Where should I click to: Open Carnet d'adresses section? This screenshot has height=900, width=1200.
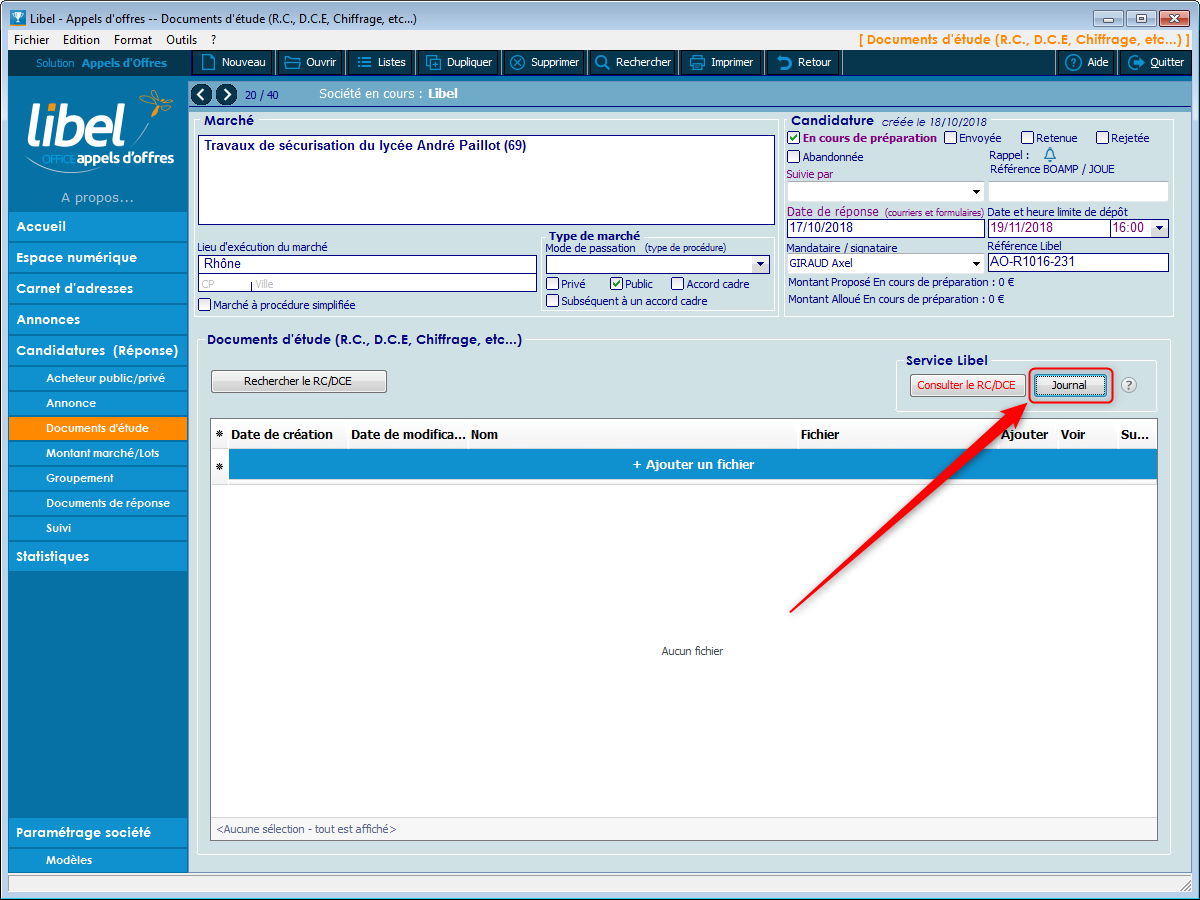98,289
